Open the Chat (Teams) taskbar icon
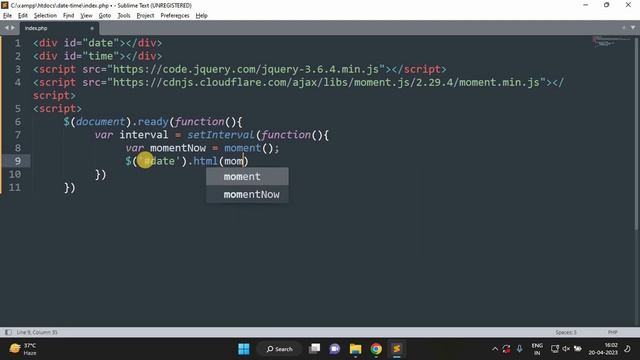Viewport: 640px width, 360px height. point(335,349)
